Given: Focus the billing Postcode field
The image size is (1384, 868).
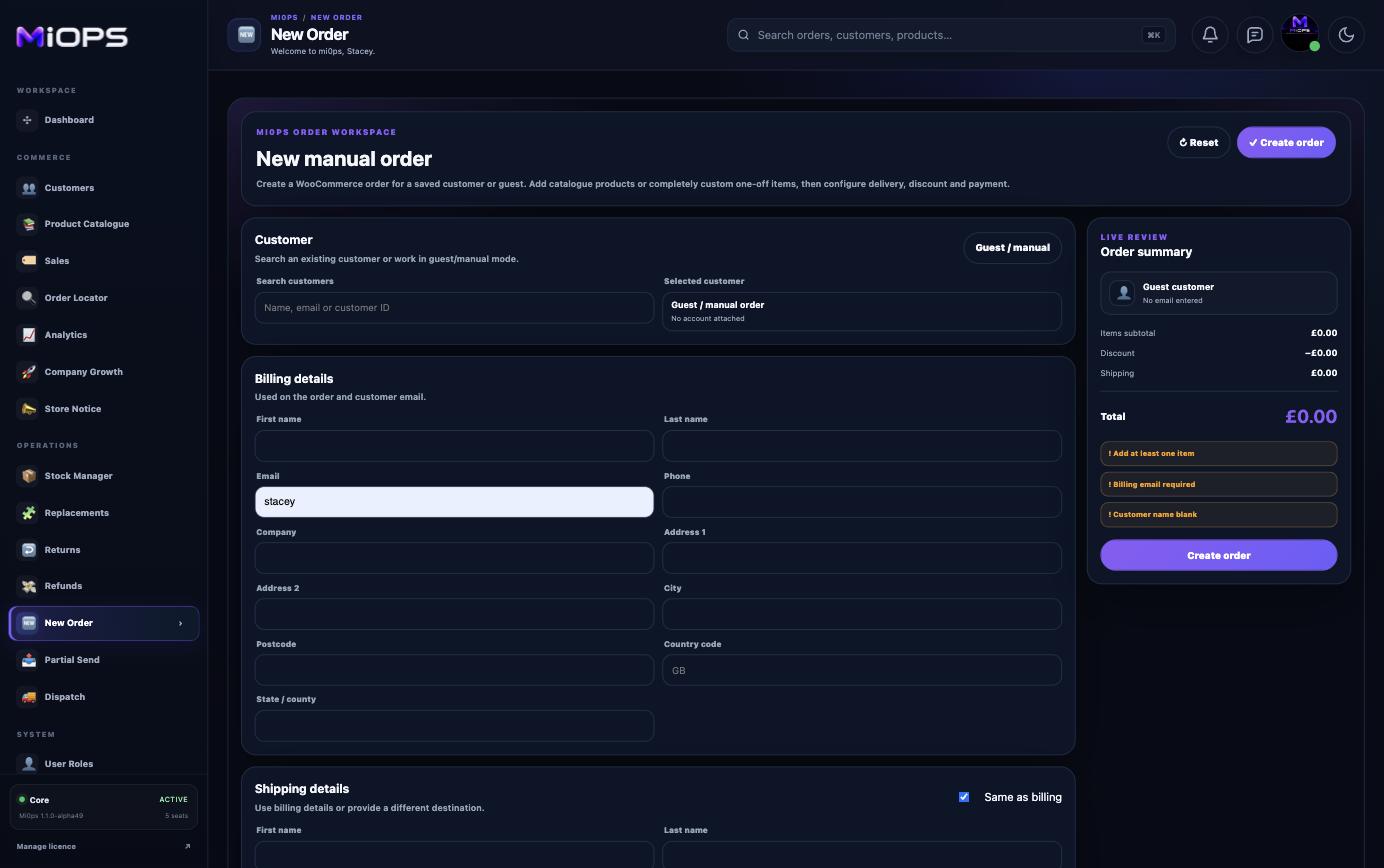Looking at the screenshot, I should click(454, 670).
